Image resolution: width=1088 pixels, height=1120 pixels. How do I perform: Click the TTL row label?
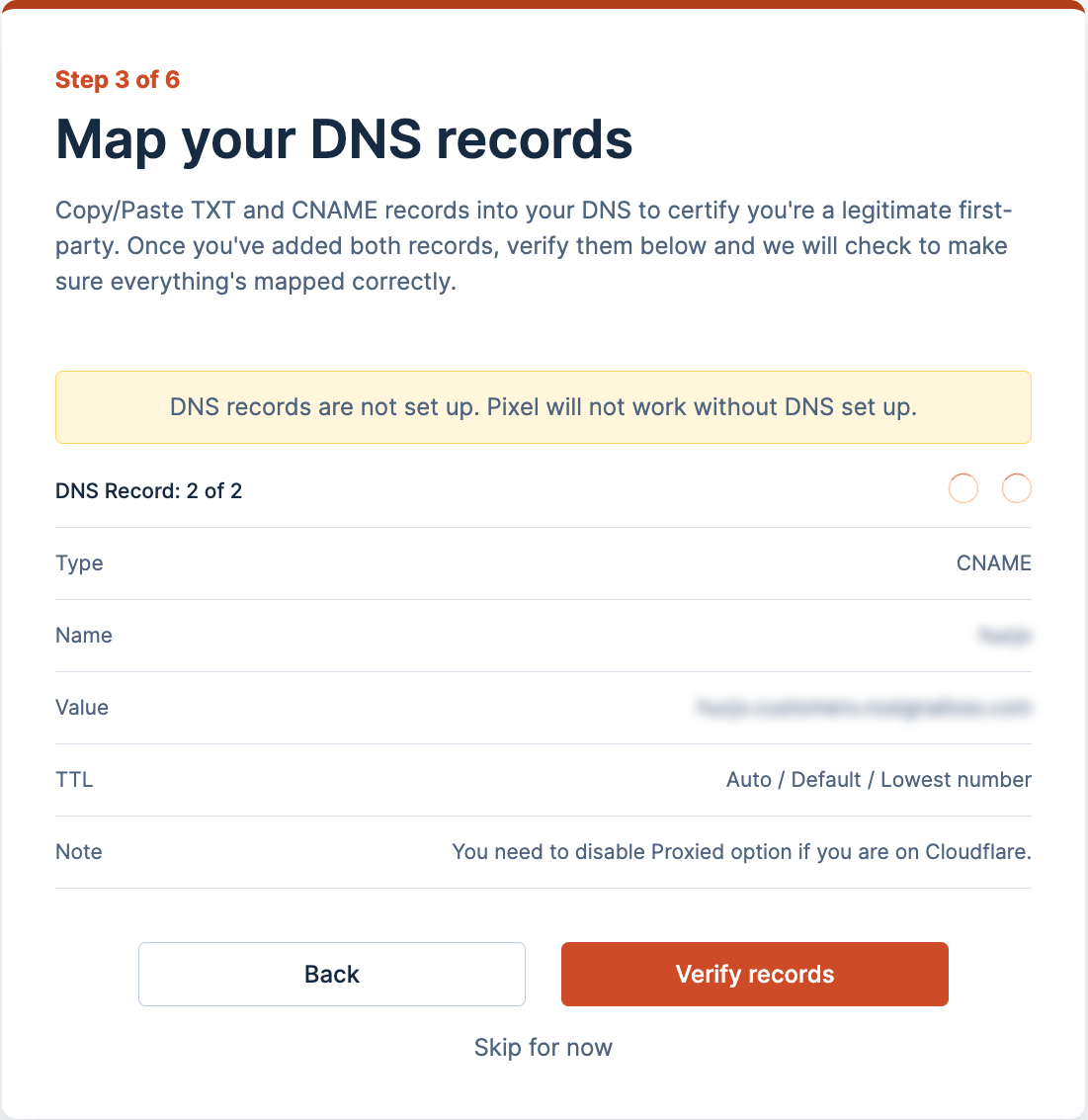point(74,780)
